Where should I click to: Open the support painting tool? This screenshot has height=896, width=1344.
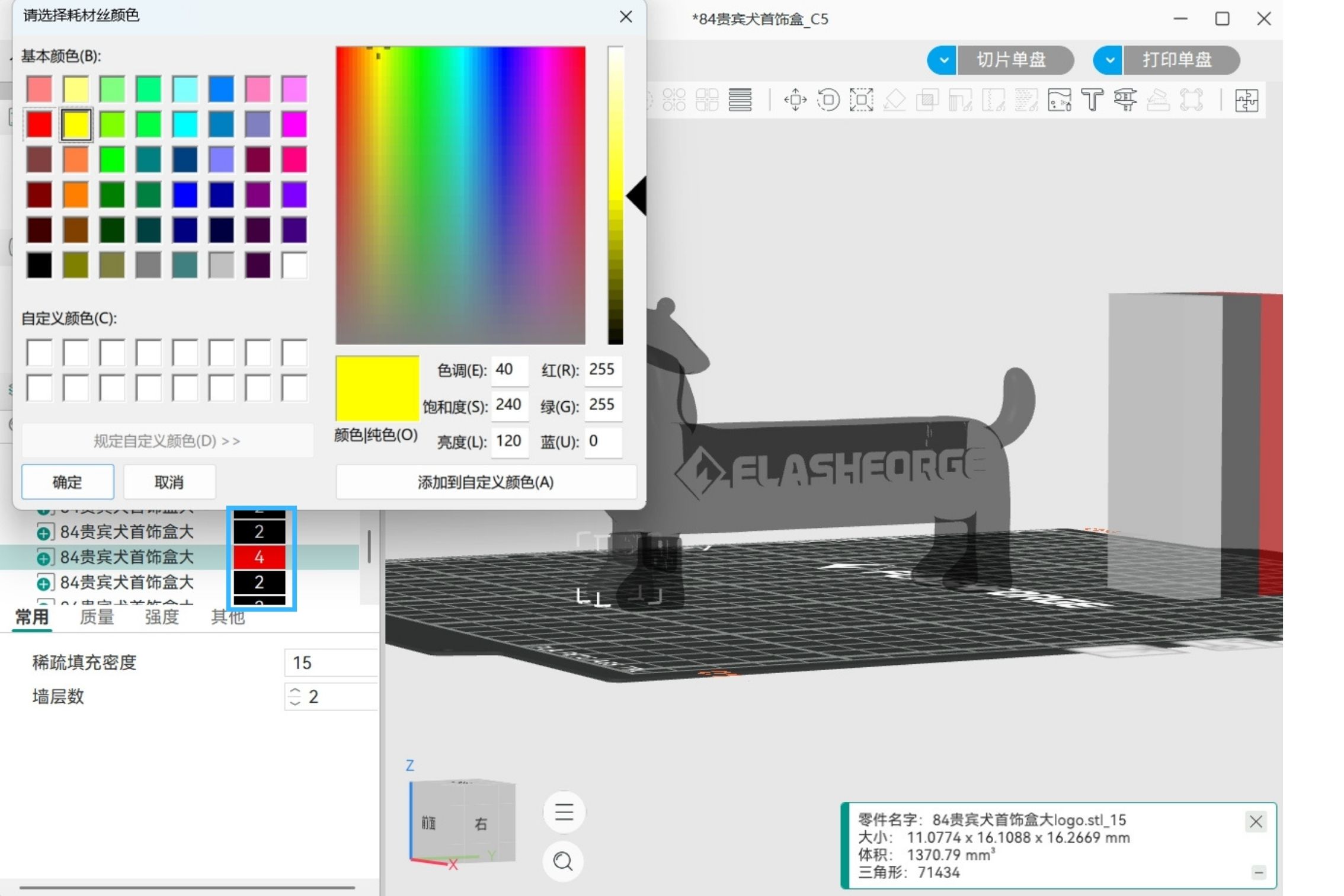(x=961, y=100)
